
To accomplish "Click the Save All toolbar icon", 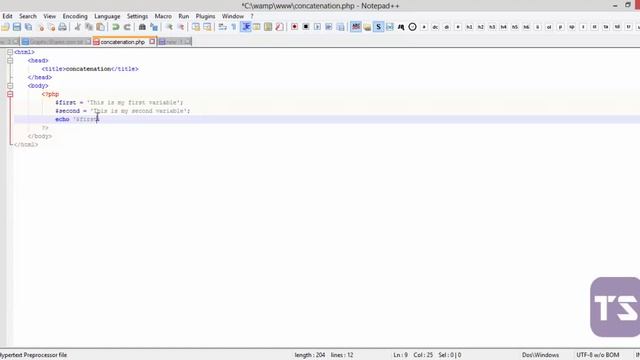I will [29, 27].
